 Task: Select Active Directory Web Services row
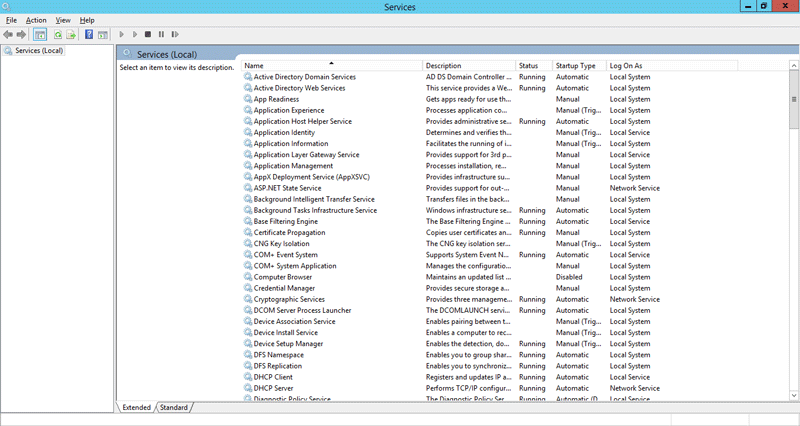click(x=490, y=88)
